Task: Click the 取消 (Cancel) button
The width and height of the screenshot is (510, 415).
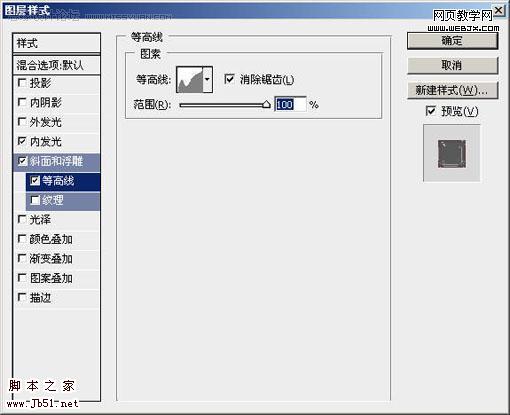Action: (x=452, y=65)
